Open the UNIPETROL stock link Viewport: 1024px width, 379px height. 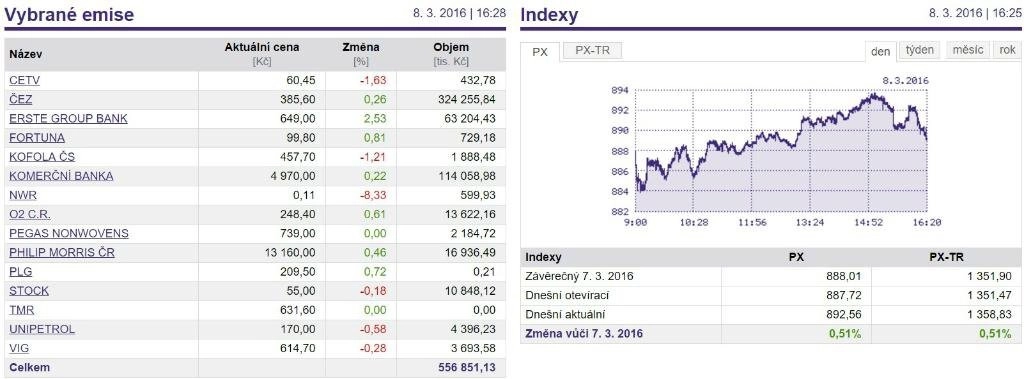42,329
